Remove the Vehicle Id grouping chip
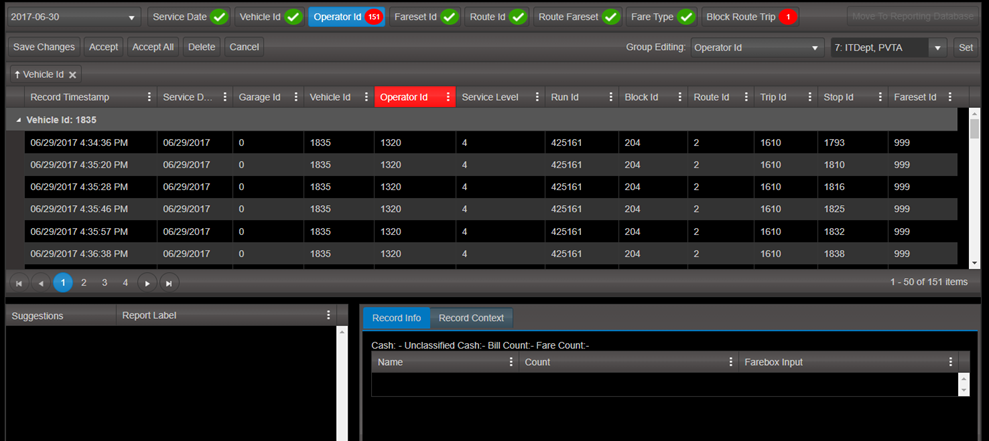Screen dimensions: 989x441 (x=73, y=75)
